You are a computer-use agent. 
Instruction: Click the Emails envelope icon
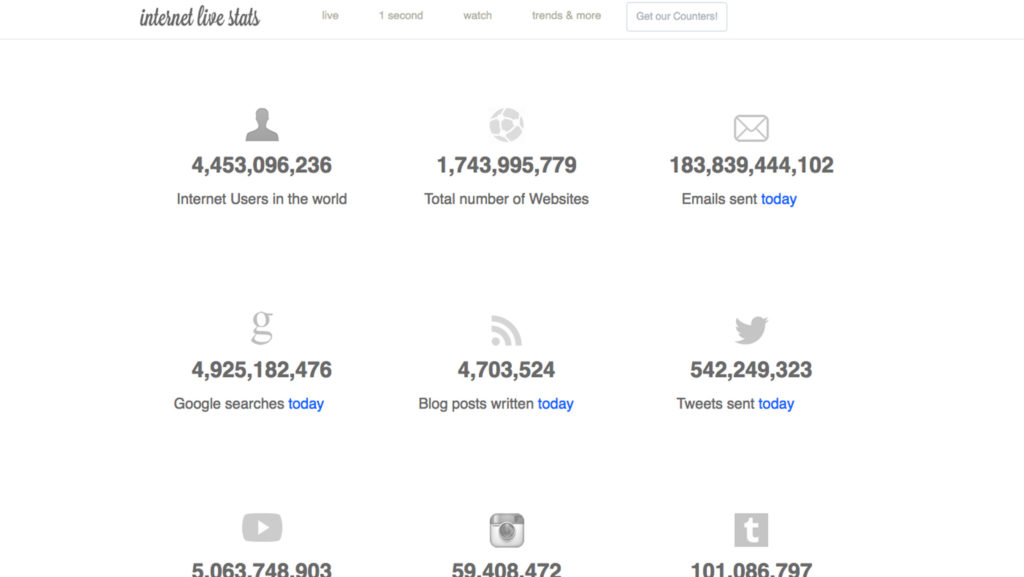pos(751,128)
